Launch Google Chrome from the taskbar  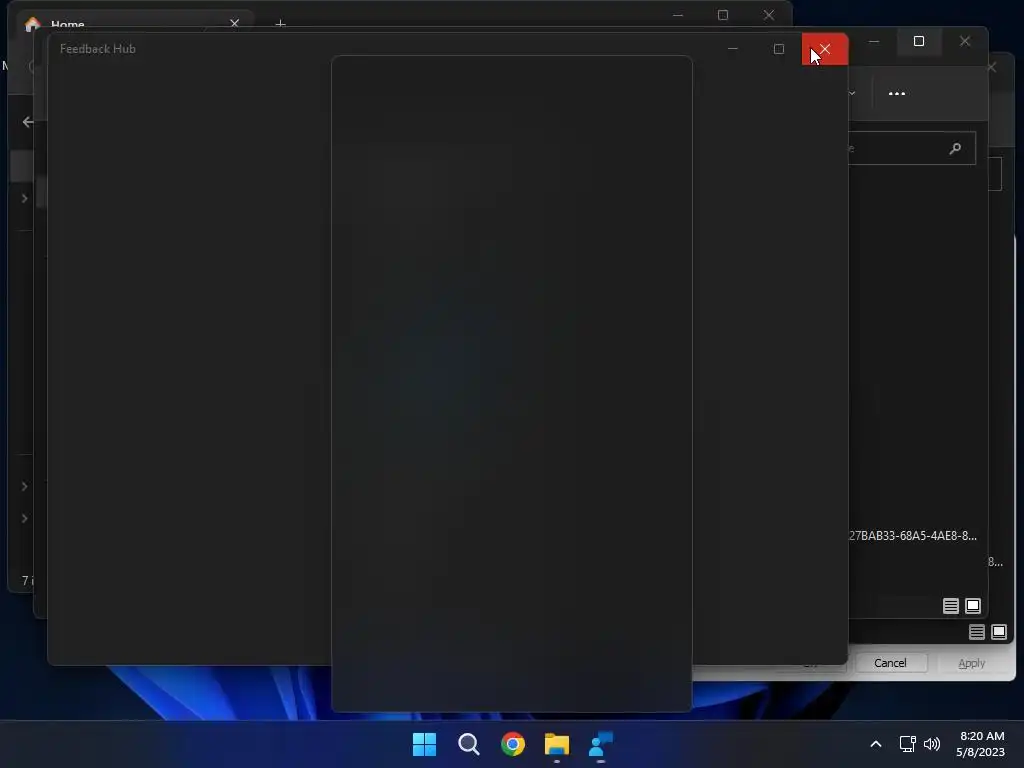pos(513,744)
